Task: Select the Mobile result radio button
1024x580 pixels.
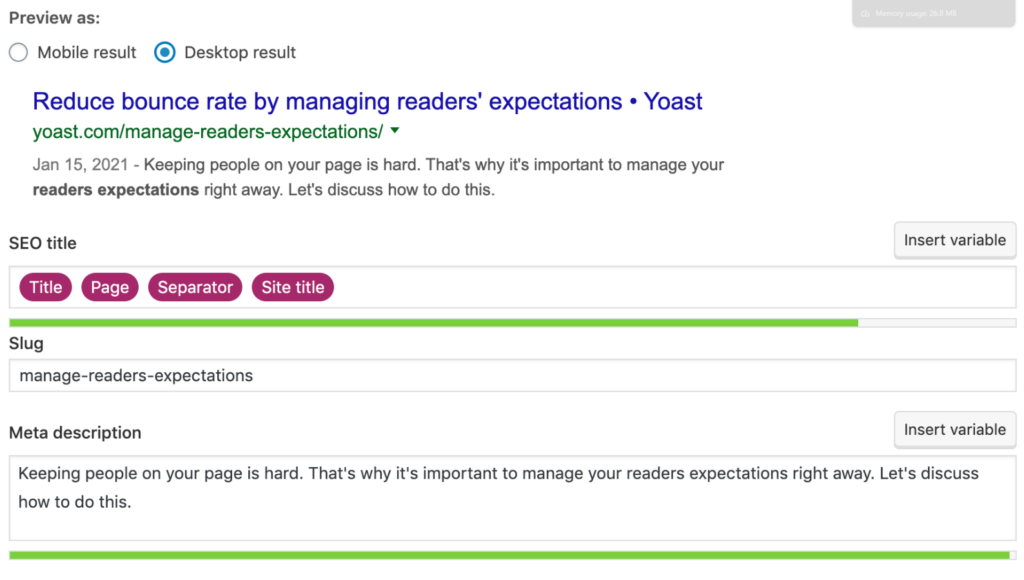Action: [18, 52]
